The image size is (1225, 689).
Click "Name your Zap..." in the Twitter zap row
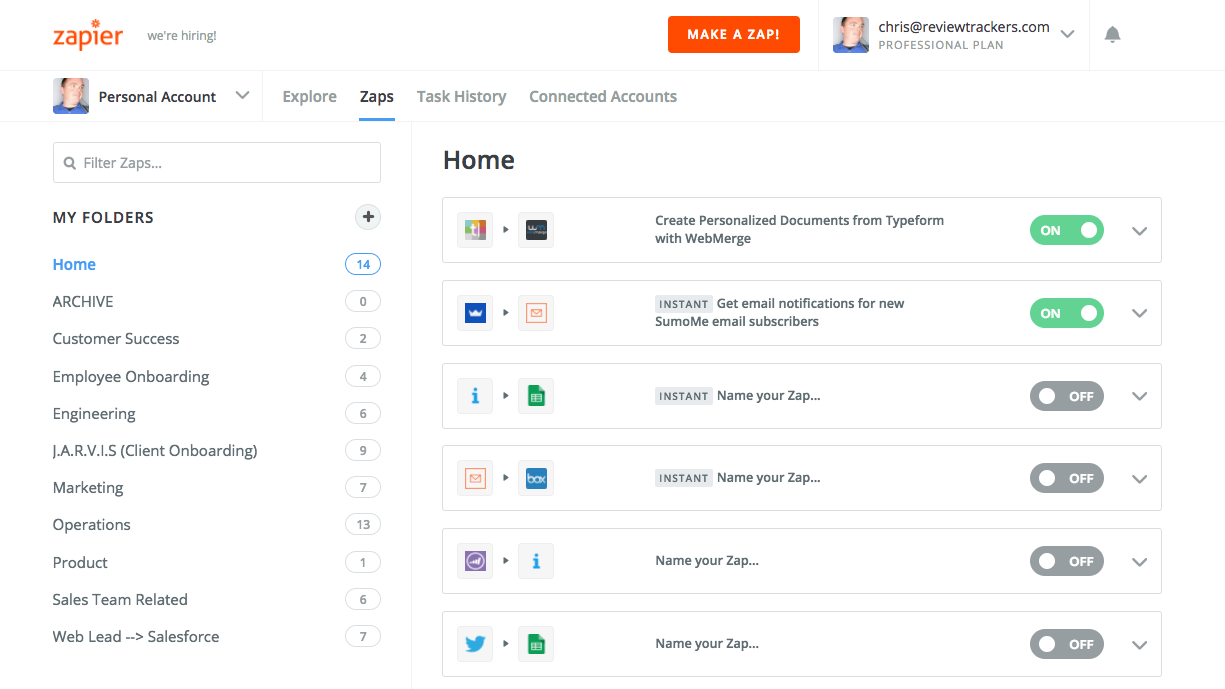(x=707, y=644)
